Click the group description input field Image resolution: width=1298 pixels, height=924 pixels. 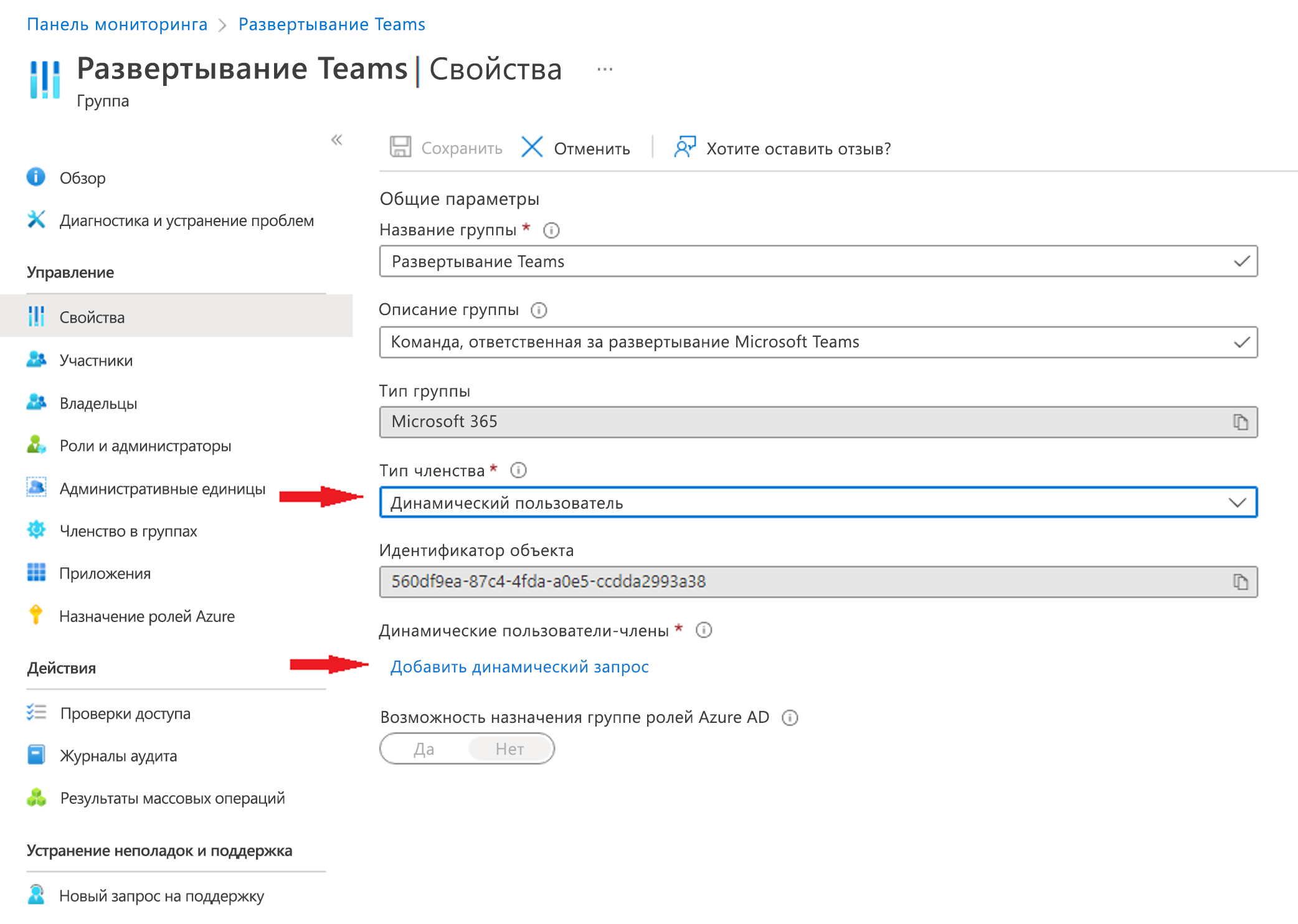click(x=818, y=342)
